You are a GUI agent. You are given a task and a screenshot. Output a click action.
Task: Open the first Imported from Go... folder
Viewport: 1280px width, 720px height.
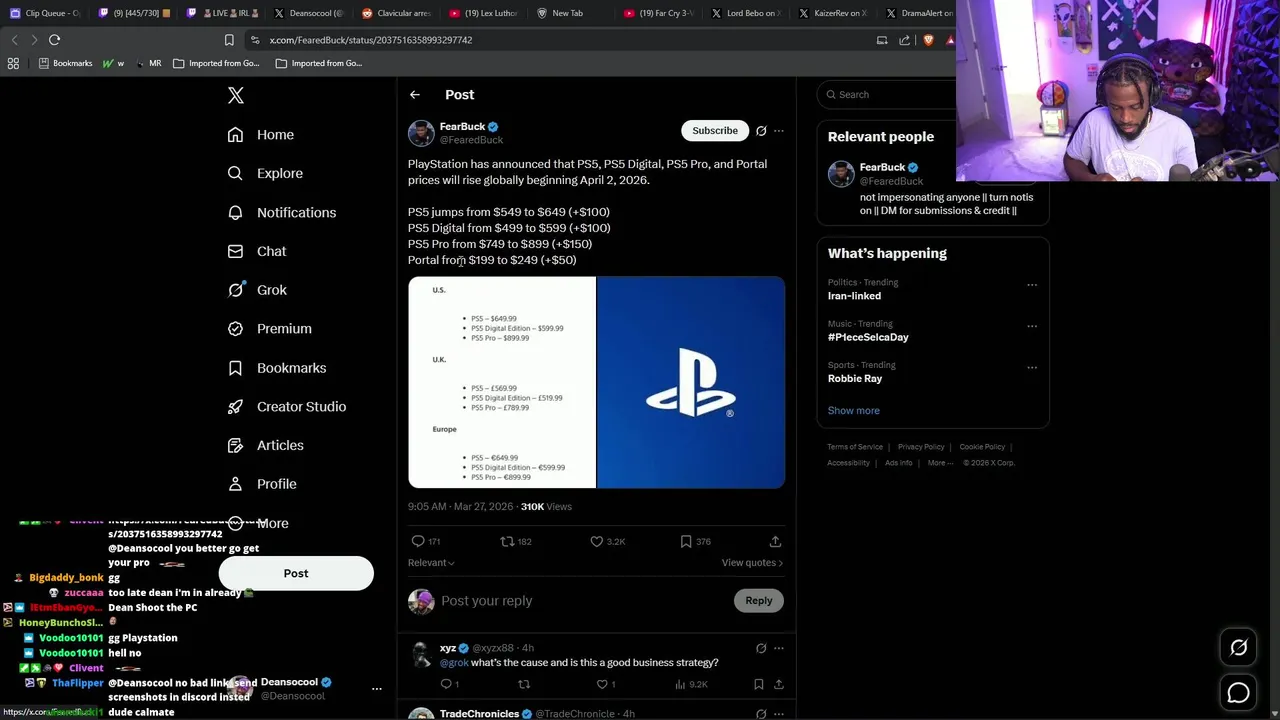click(x=216, y=63)
